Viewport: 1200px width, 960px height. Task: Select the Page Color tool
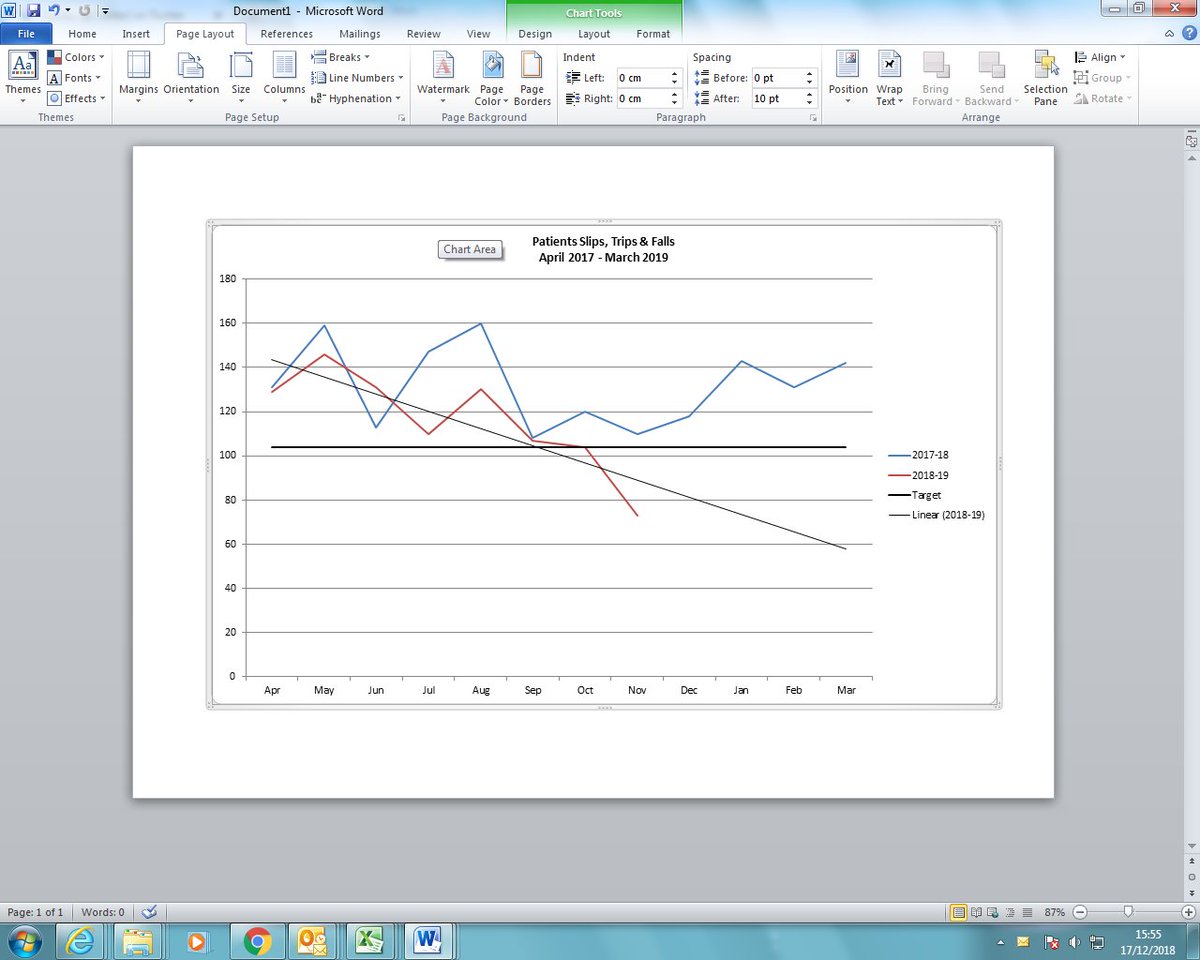[491, 77]
